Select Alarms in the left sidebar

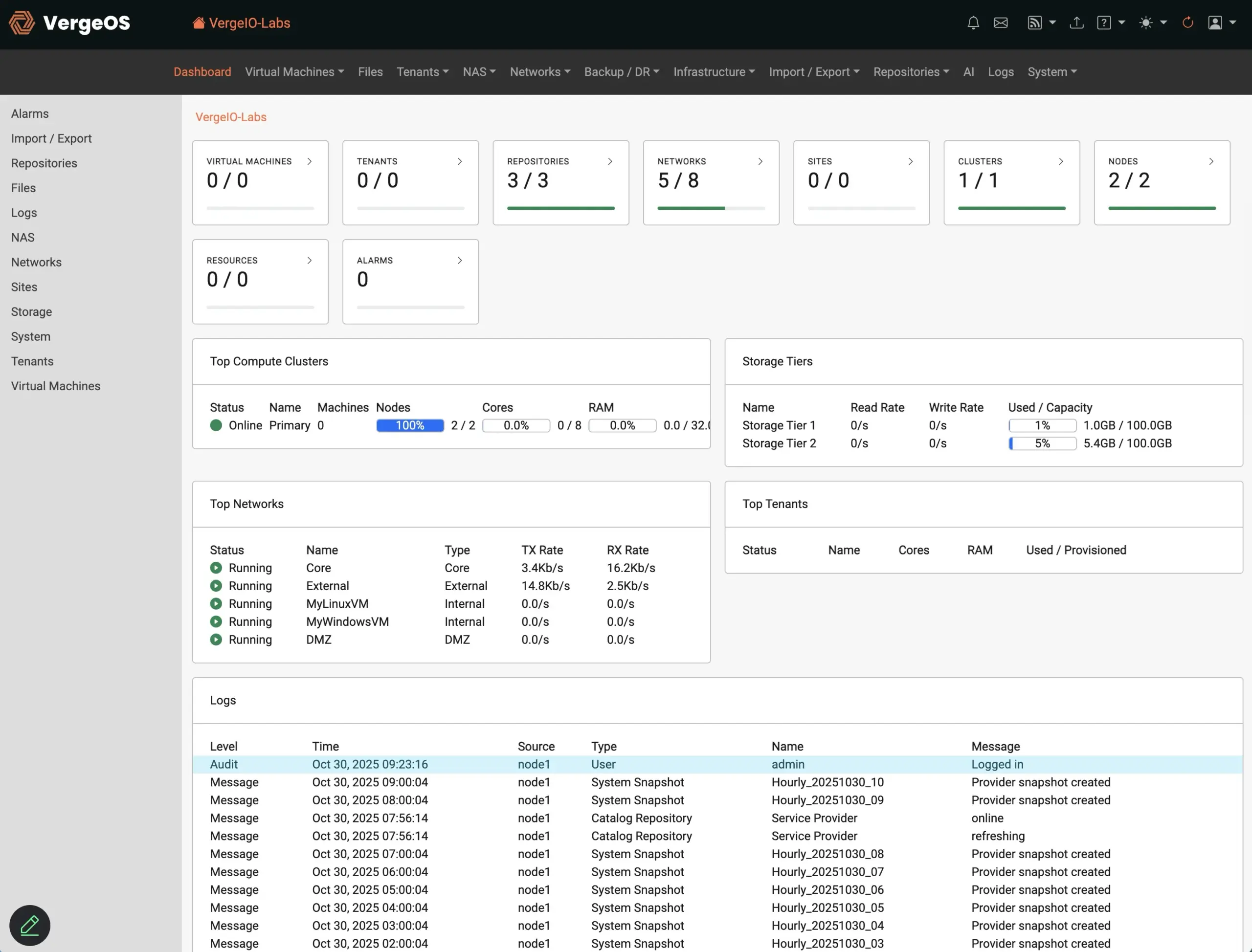[x=29, y=113]
